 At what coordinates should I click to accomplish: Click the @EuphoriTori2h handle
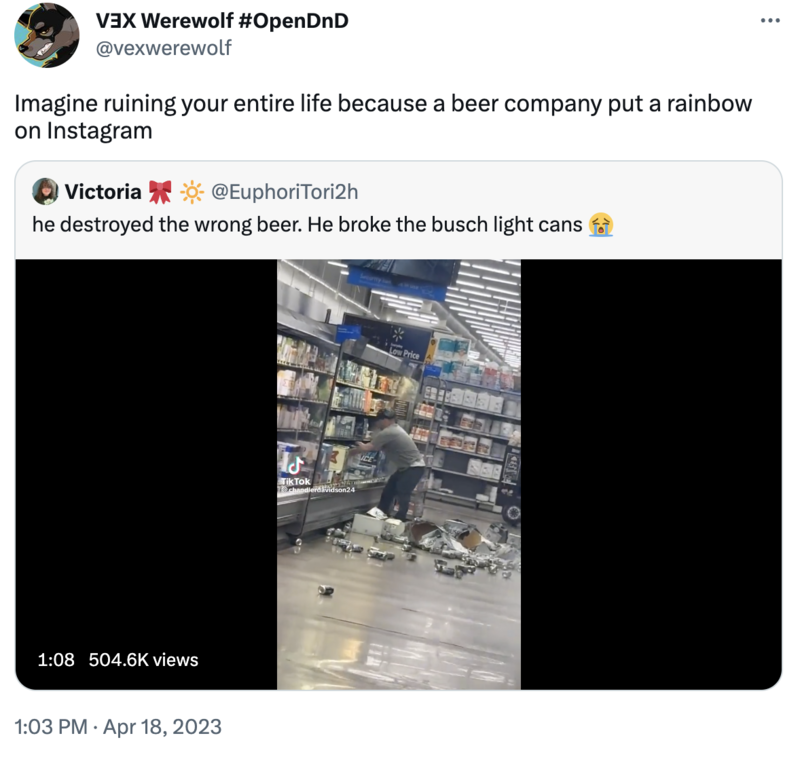pos(285,192)
